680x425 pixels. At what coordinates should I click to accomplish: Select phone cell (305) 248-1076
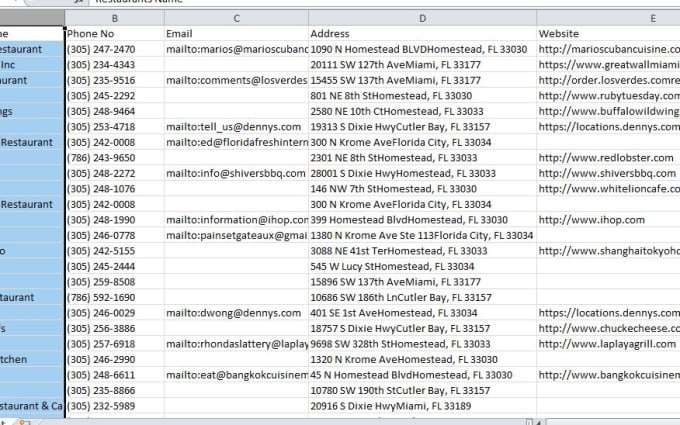[114, 189]
